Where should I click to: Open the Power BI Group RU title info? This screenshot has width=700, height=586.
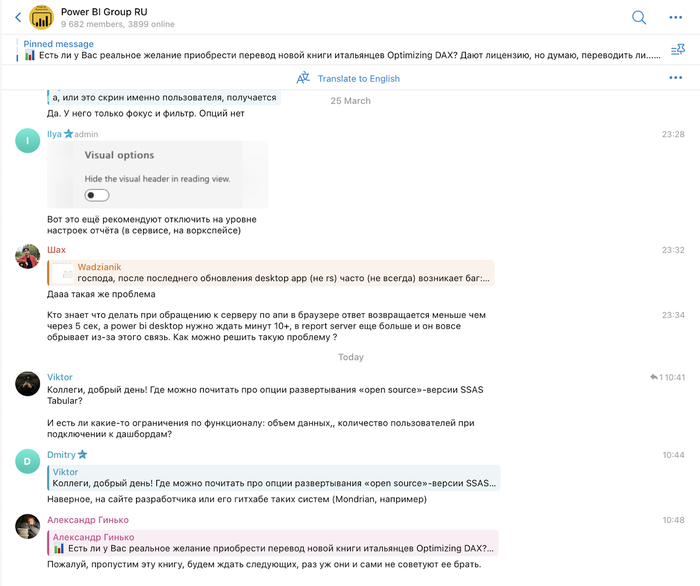[x=100, y=12]
